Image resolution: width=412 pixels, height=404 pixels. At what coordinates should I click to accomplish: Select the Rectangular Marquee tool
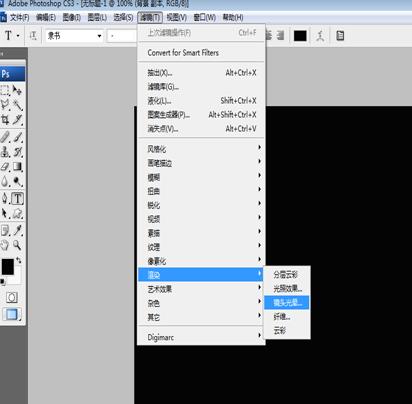5,90
